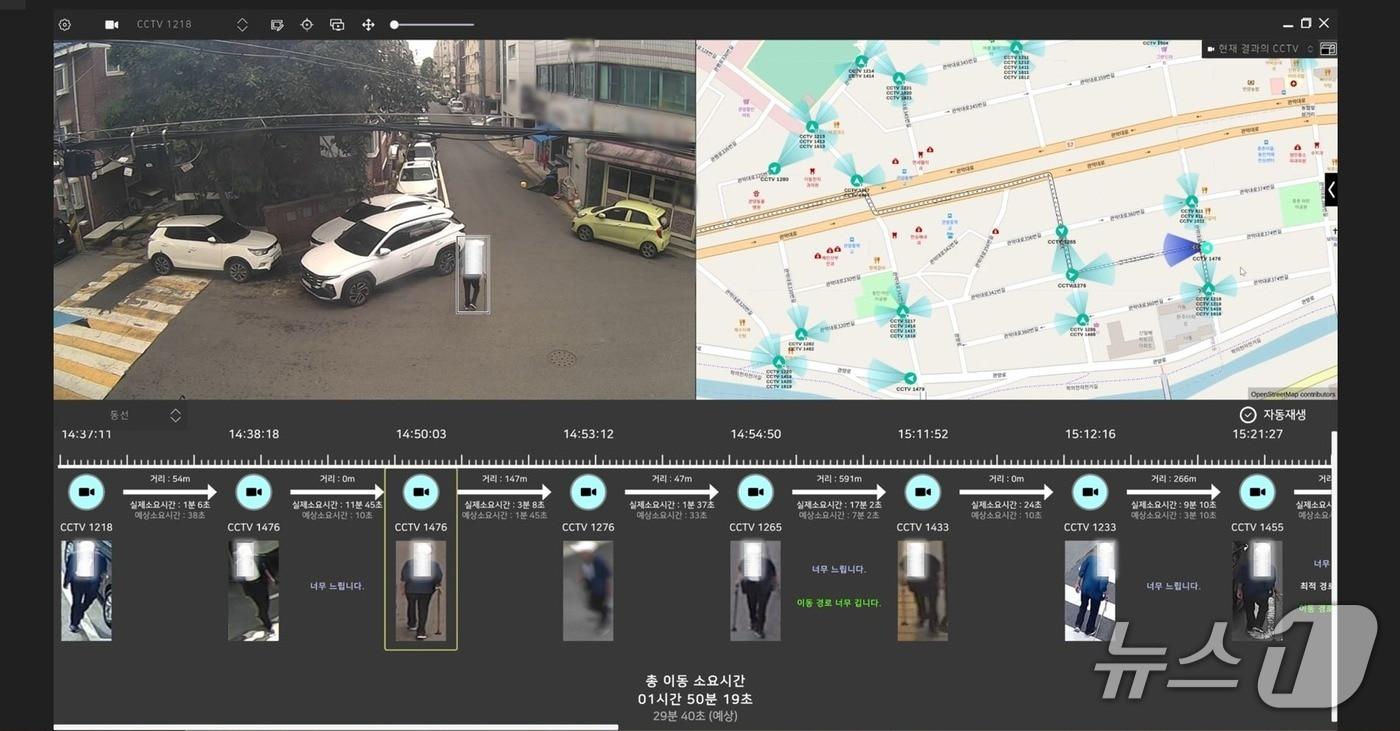Click the 15:21:27 timeline timestamp
The height and width of the screenshot is (731, 1400).
tap(1257, 434)
